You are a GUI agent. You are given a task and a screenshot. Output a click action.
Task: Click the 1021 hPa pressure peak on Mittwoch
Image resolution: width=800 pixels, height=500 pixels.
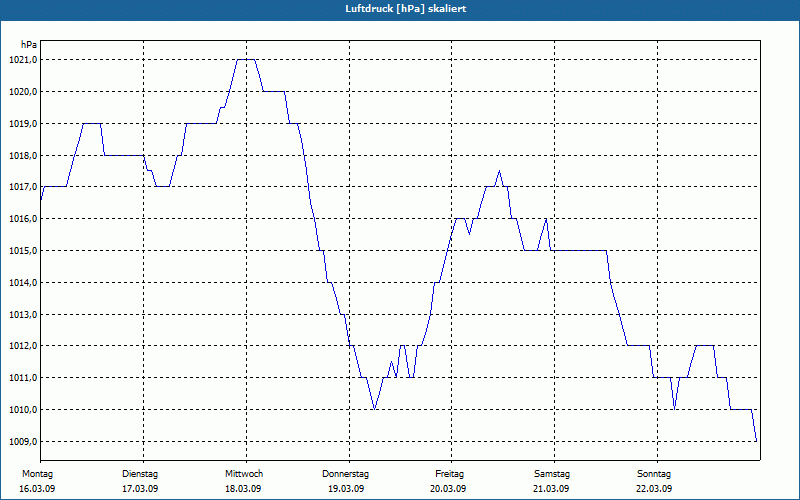click(x=246, y=60)
